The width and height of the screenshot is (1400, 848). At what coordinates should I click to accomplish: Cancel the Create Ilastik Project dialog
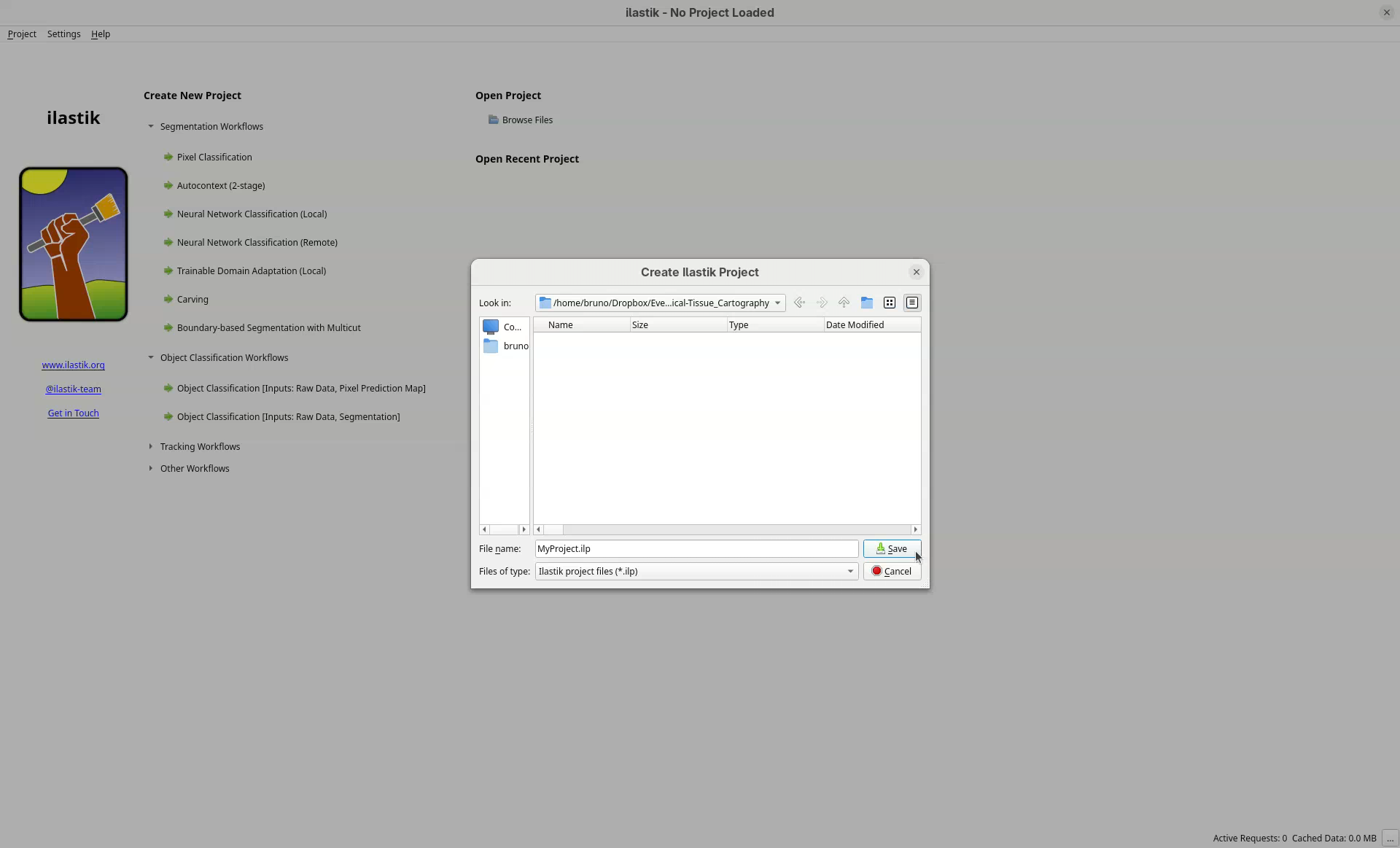[891, 572]
